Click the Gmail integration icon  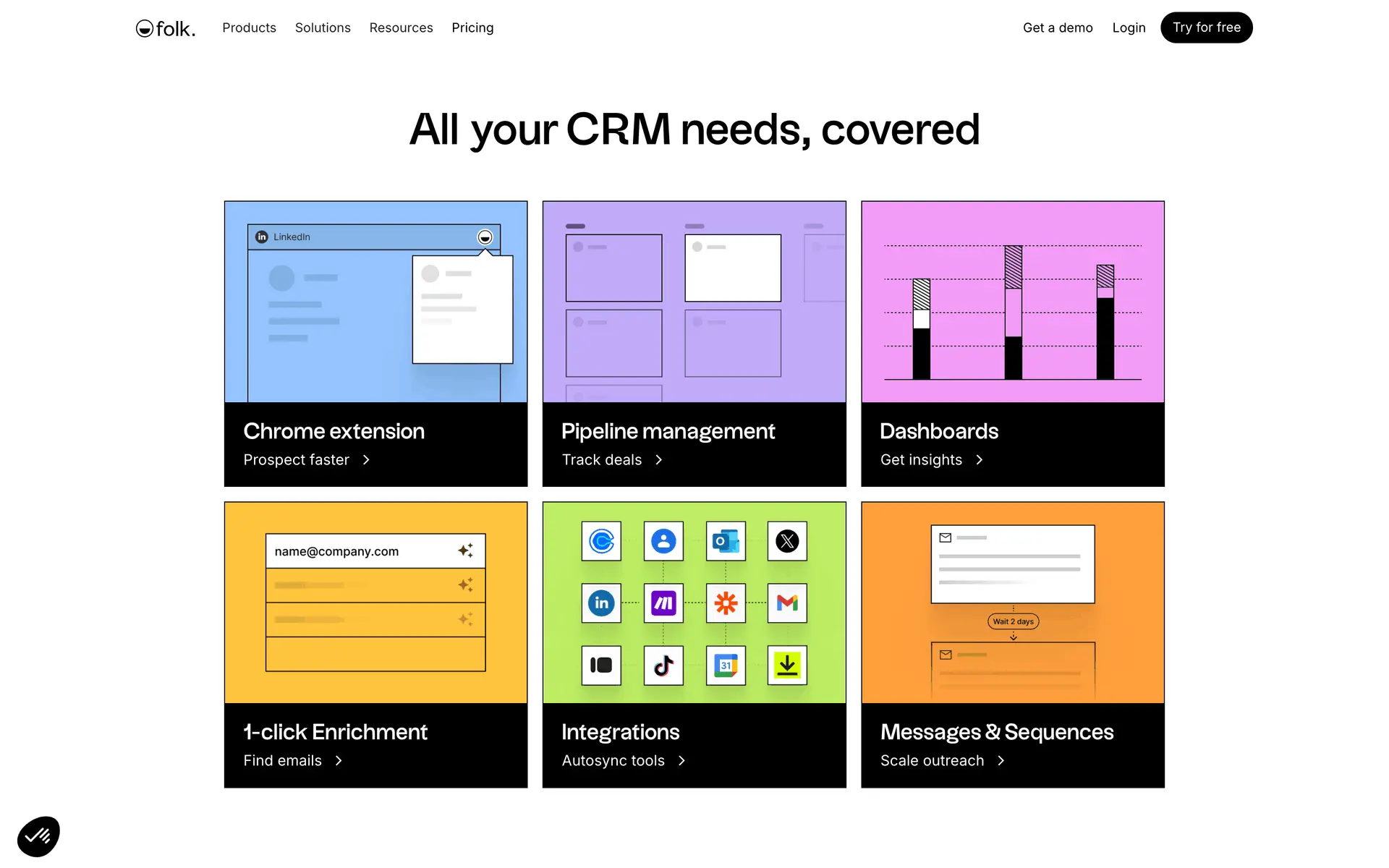click(x=787, y=603)
